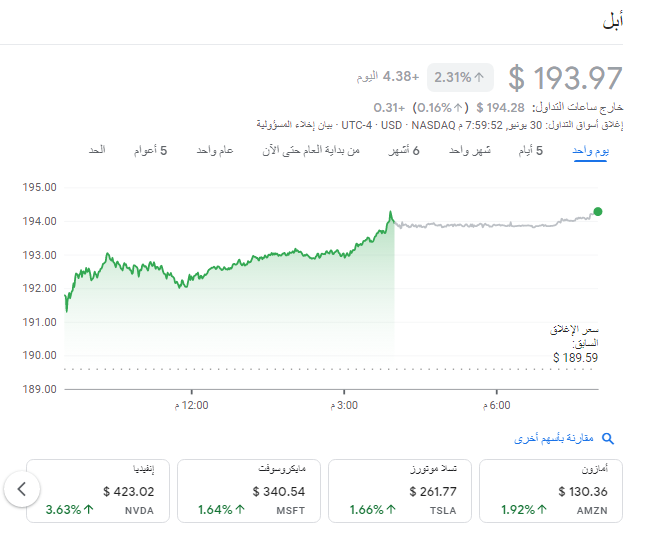
Task: Select the one month (شهر واحد) tab
Action: [x=469, y=150]
